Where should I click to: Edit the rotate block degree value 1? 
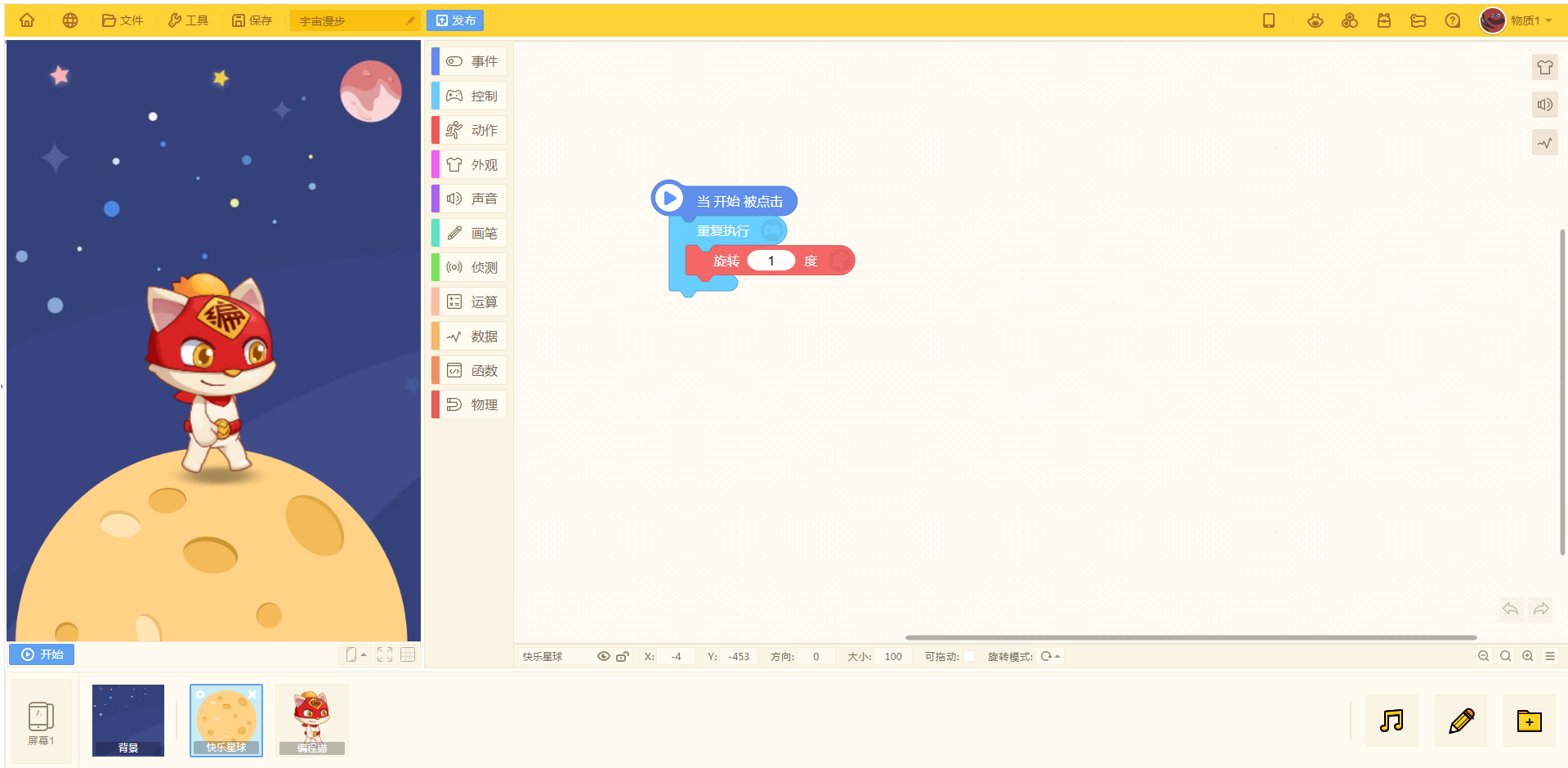point(771,261)
